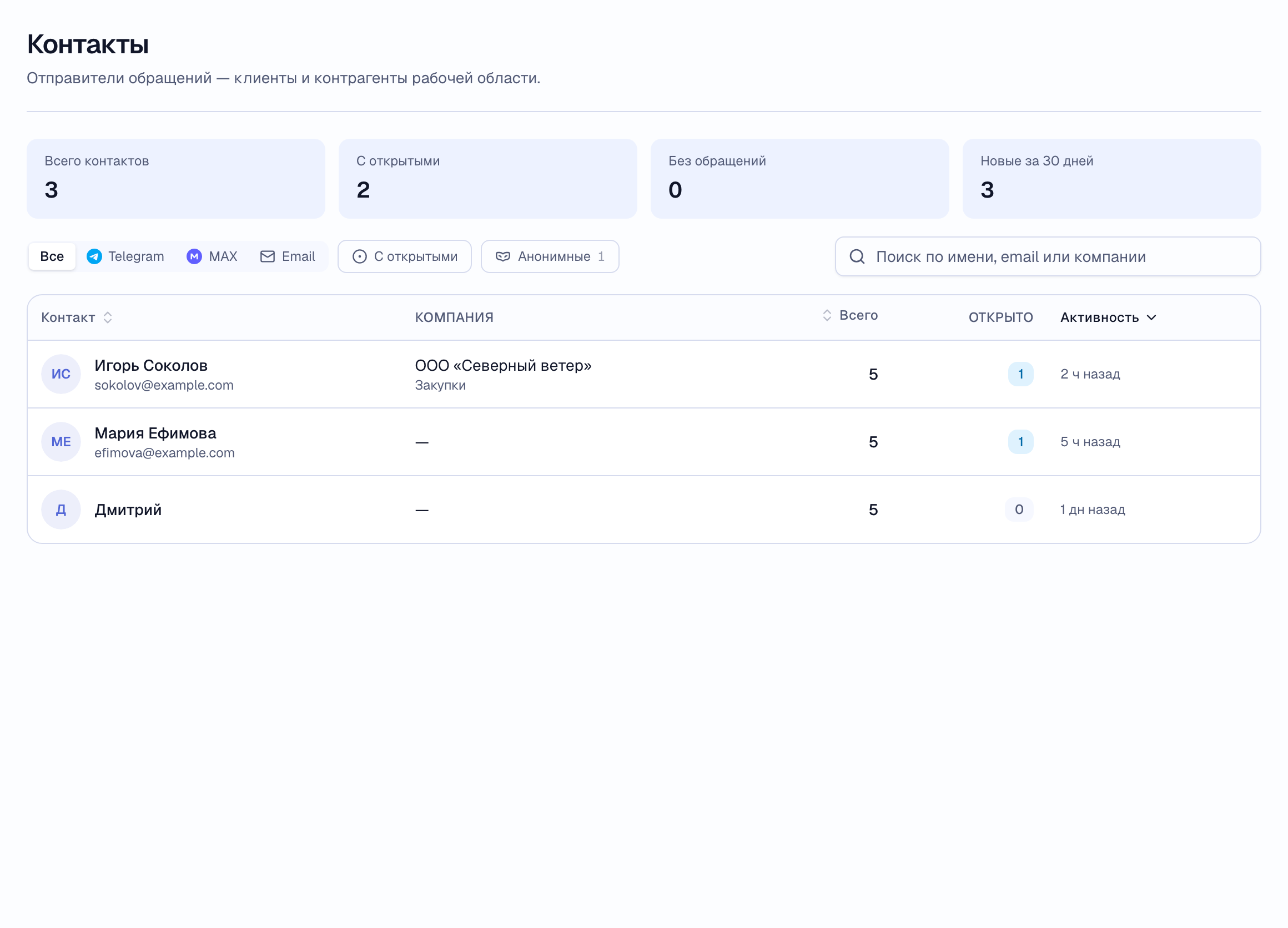Select the MAX channel filter
Viewport: 1288px width, 928px height.
(212, 256)
